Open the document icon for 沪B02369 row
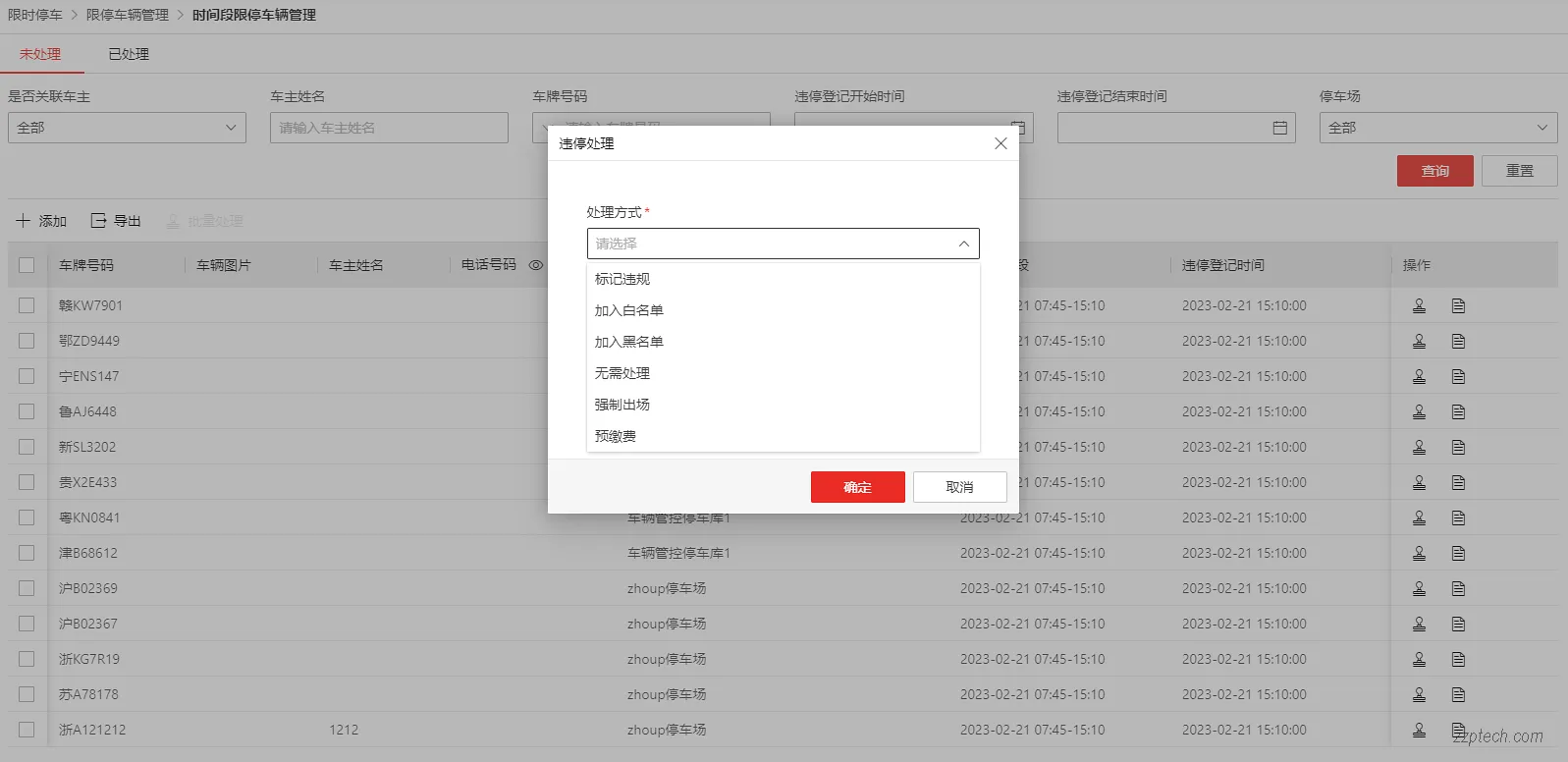The height and width of the screenshot is (762, 1568). point(1458,588)
